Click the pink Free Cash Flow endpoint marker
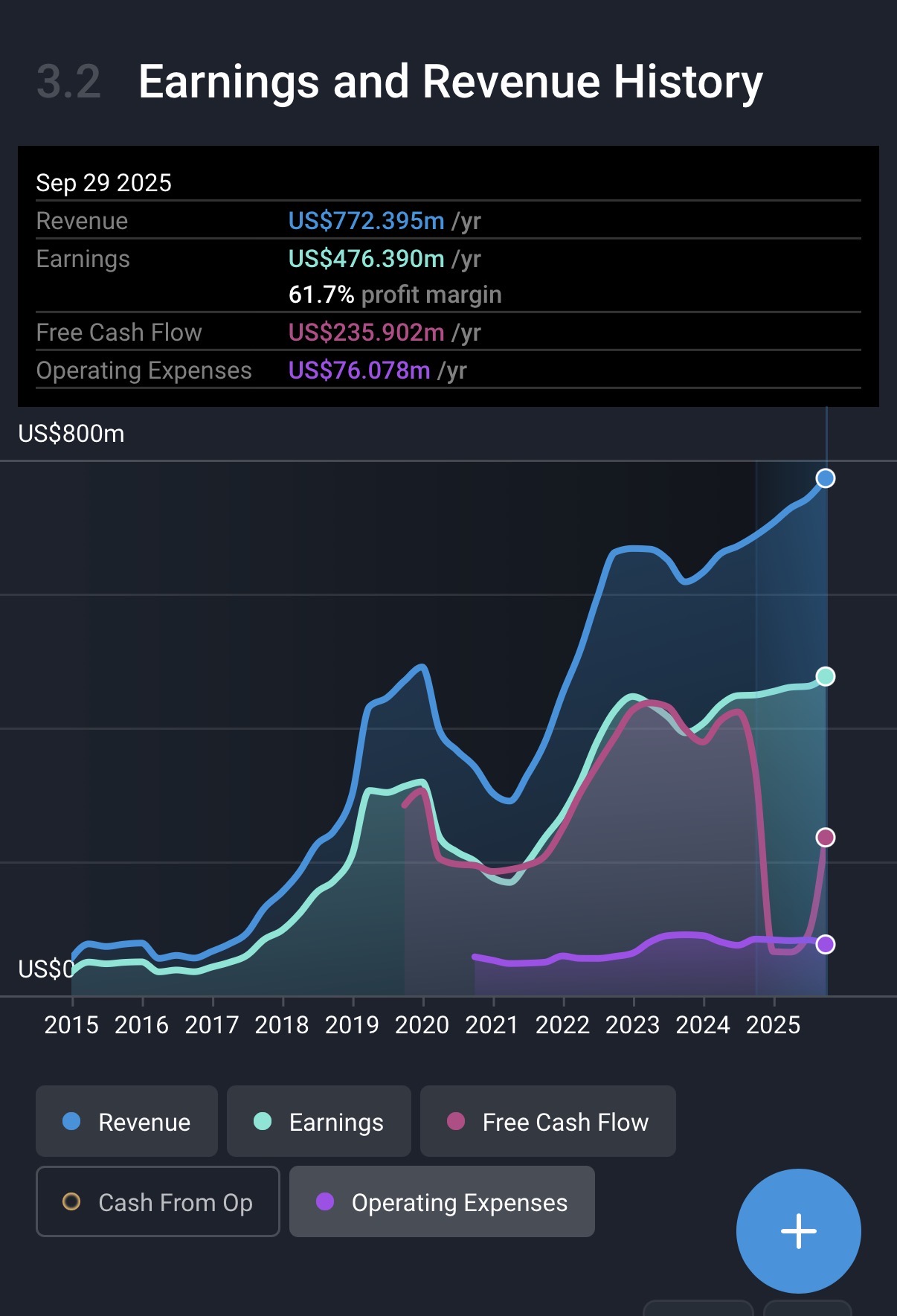The image size is (897, 1316). coord(825,838)
